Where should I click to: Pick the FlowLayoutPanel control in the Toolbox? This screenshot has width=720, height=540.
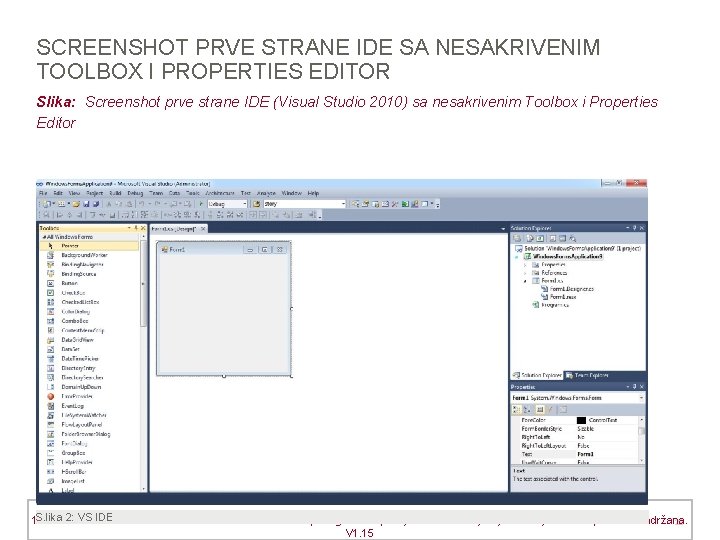[x=89, y=425]
